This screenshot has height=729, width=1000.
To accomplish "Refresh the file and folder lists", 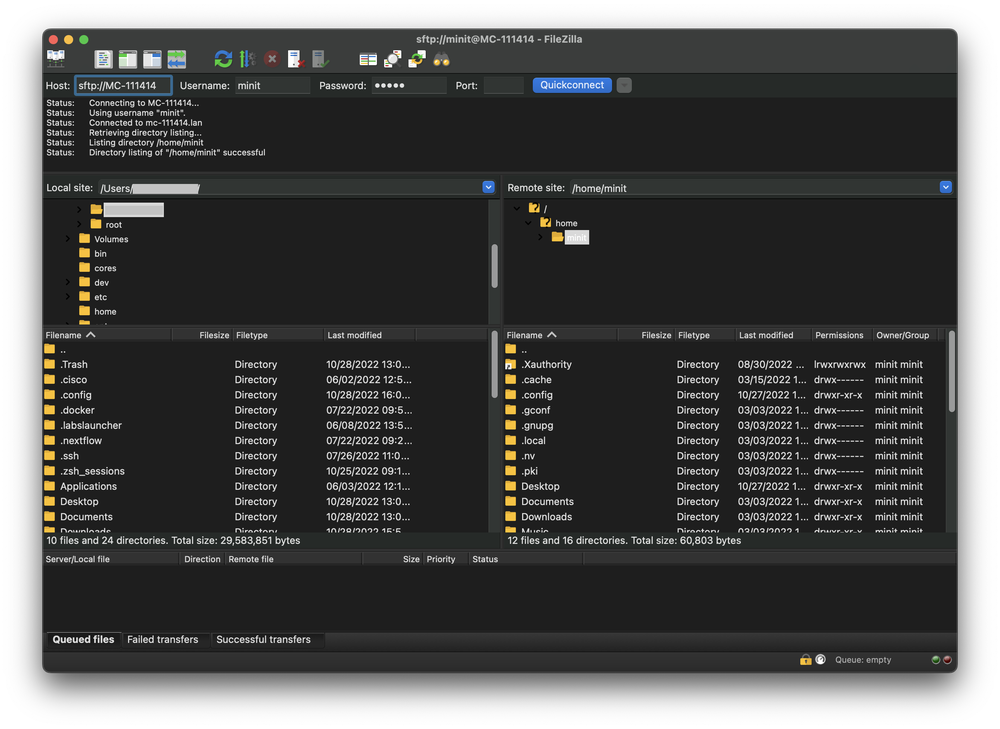I will pyautogui.click(x=223, y=59).
